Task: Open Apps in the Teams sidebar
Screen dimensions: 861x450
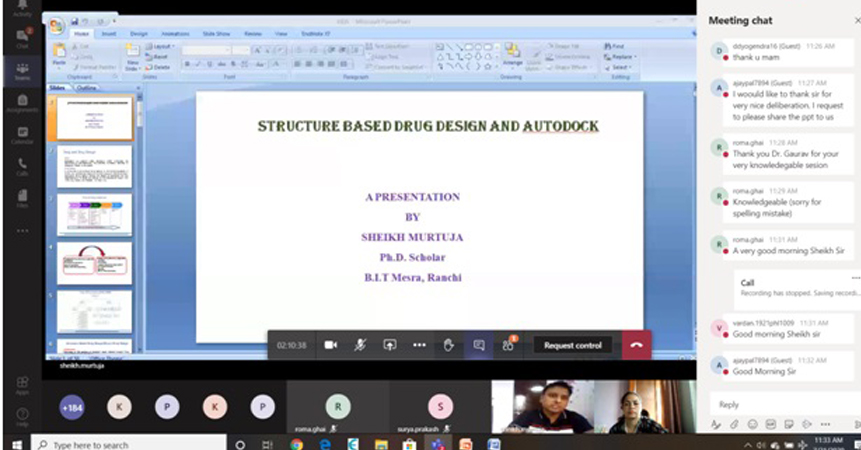Action: (22, 385)
